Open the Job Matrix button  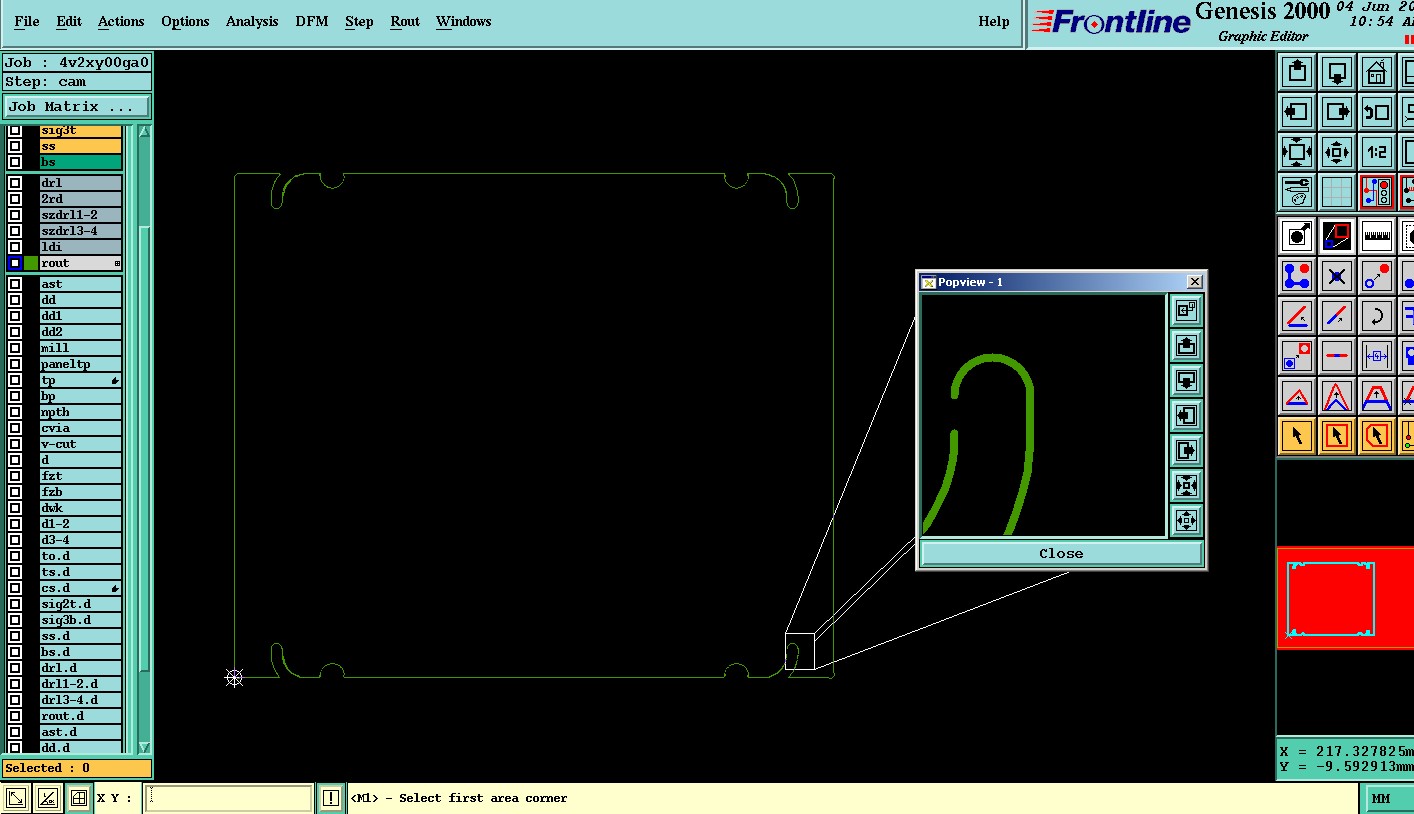point(77,106)
